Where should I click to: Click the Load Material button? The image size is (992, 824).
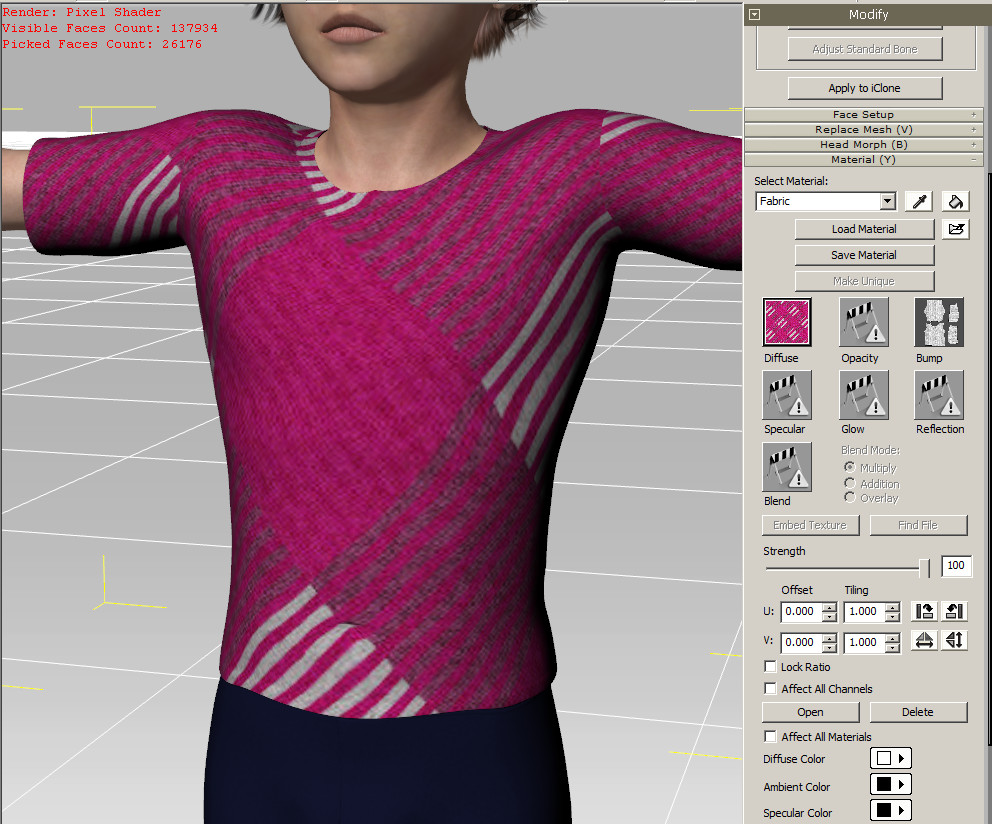(864, 229)
